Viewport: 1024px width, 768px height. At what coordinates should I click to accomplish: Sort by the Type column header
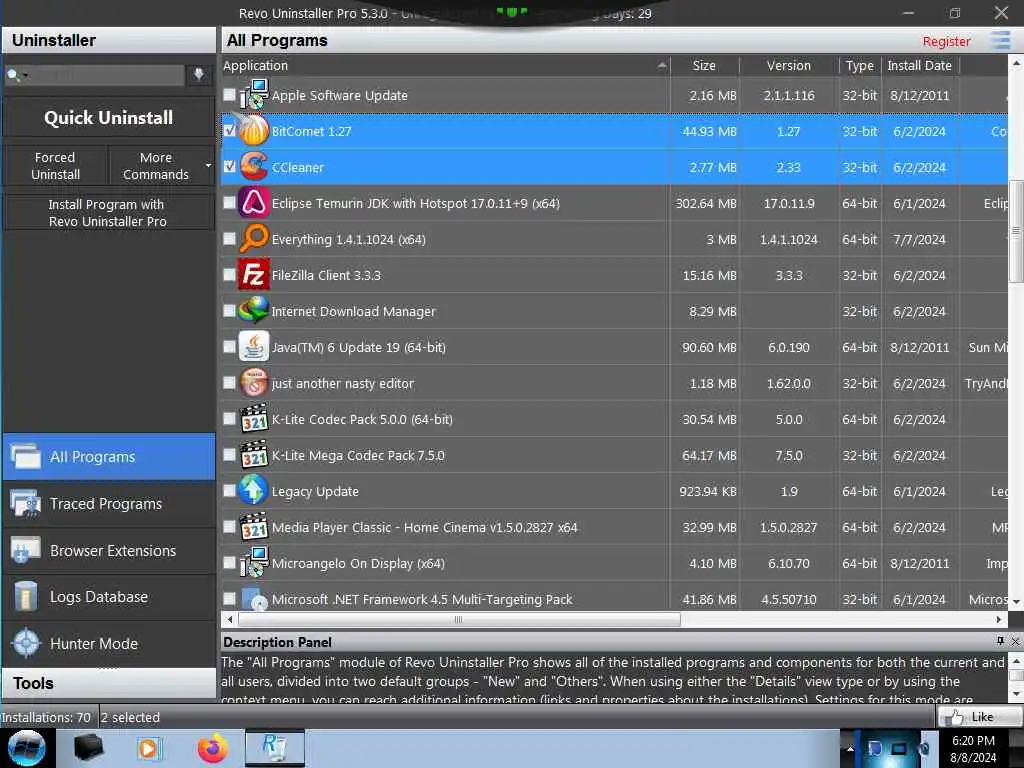(x=859, y=65)
